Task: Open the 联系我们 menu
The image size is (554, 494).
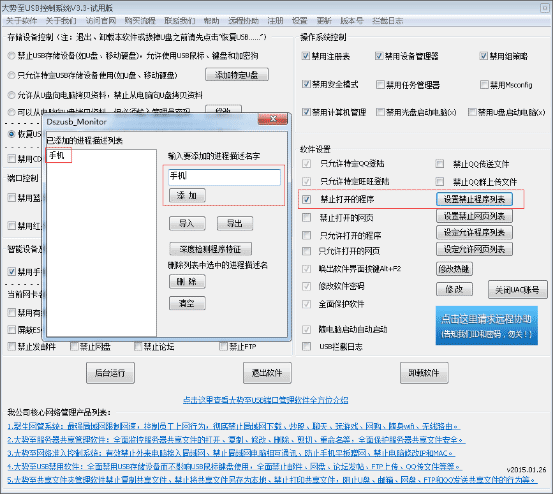Action: 180,21
